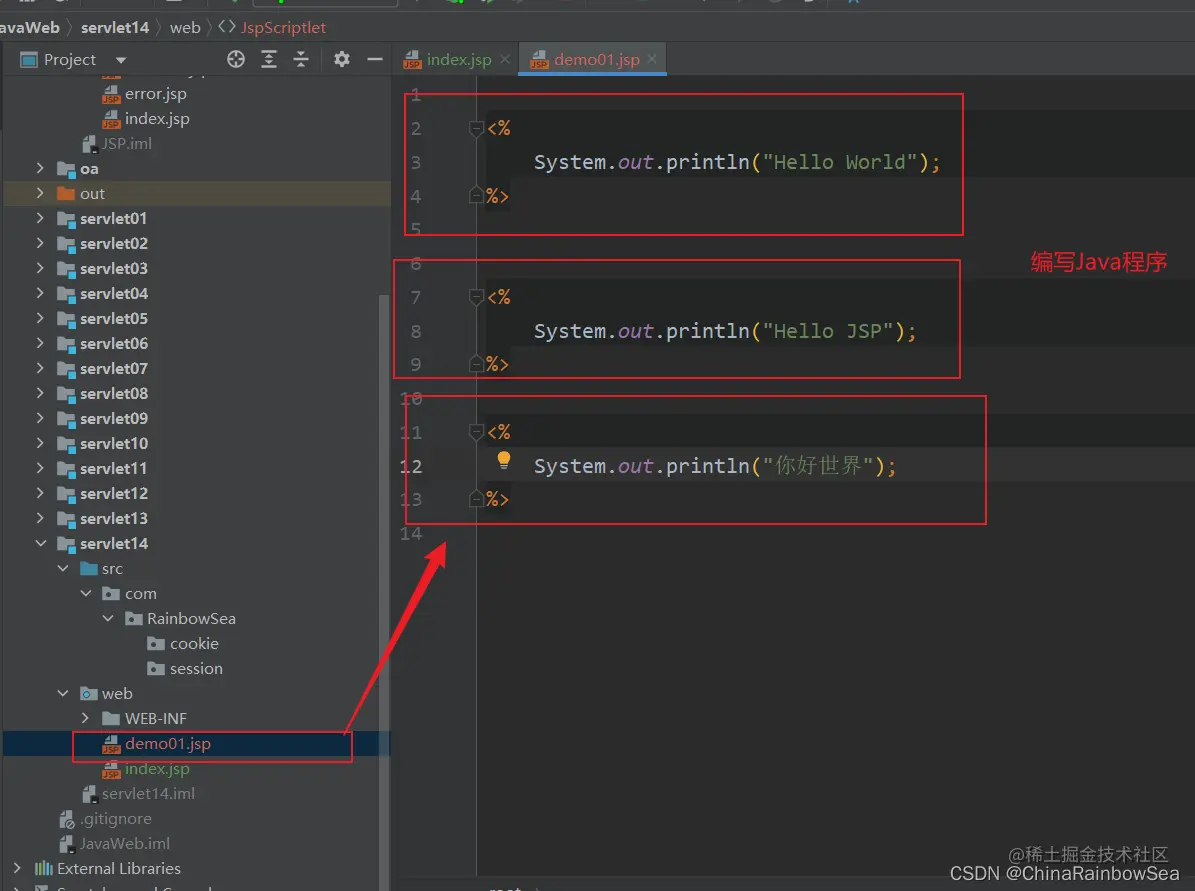Expand the oa module folder
Image resolution: width=1195 pixels, height=891 pixels.
40,168
